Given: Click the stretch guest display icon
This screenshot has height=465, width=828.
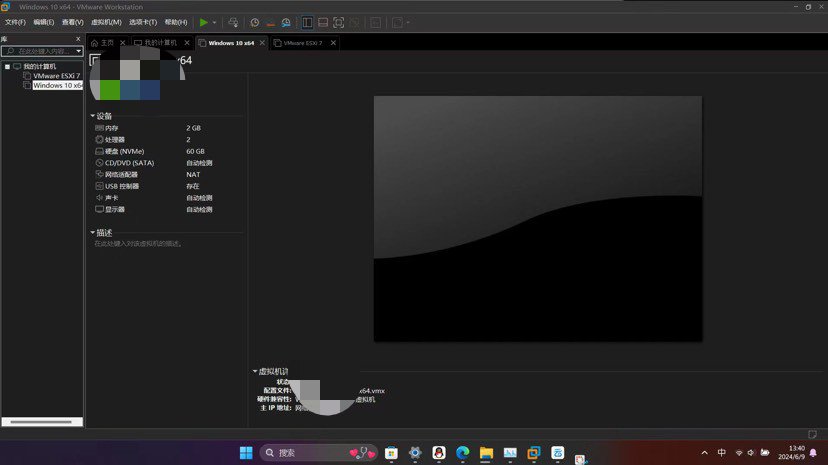Looking at the screenshot, I should [x=397, y=23].
